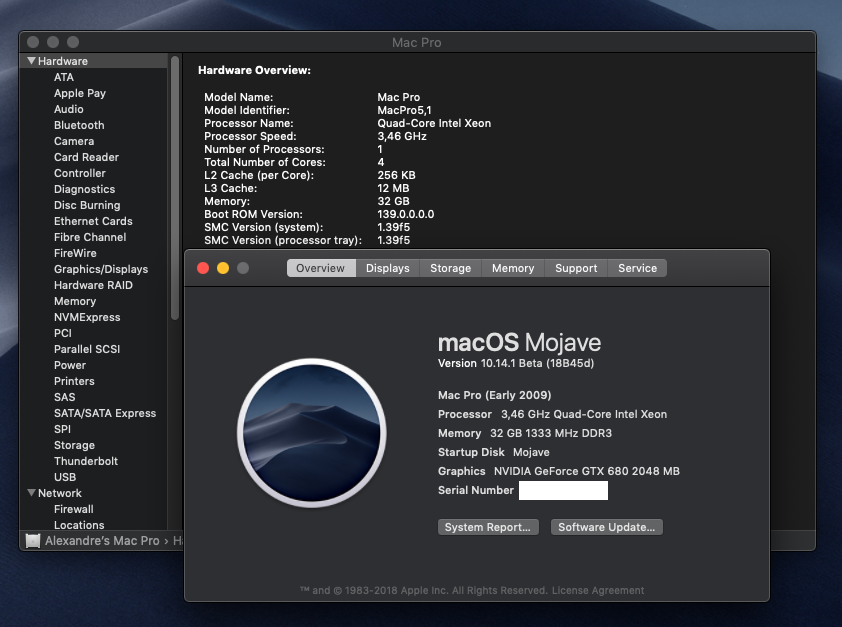
Task: Select Bluetooth in the sidebar
Action: 79,125
